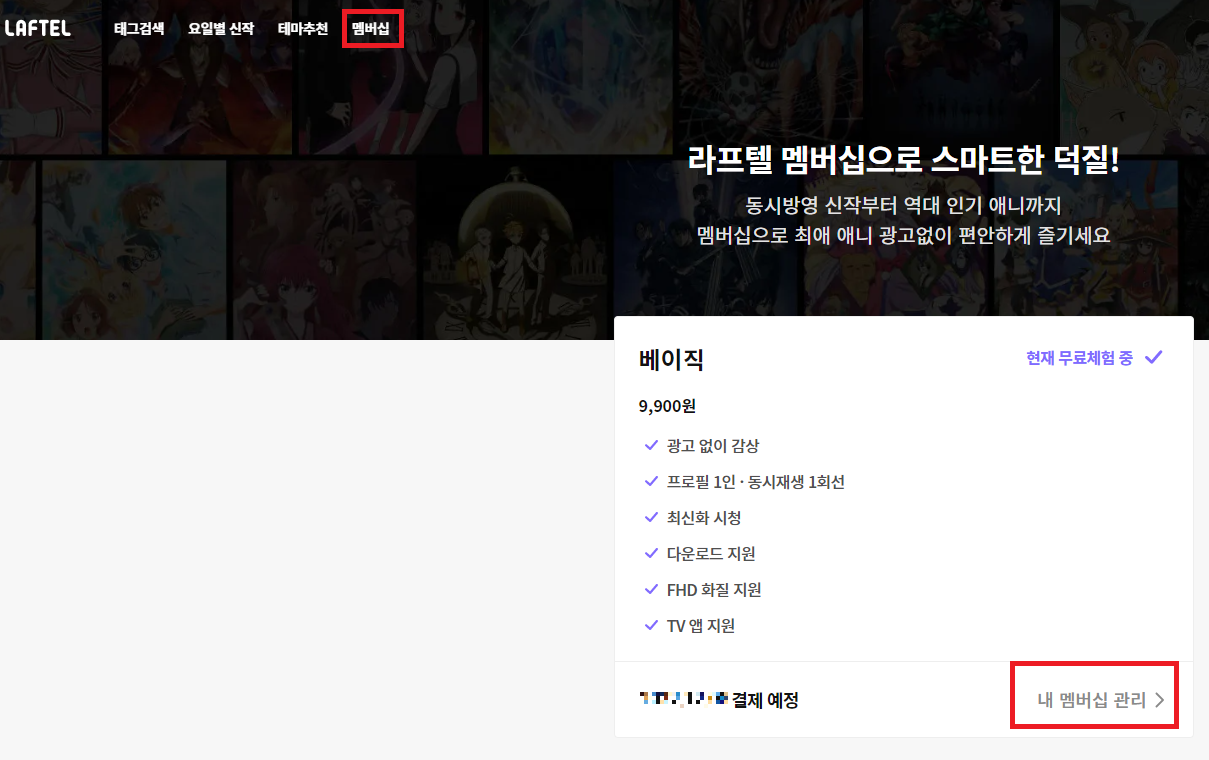This screenshot has width=1209, height=760.
Task: Click the check icon beside 최신화 시청
Action: click(651, 518)
